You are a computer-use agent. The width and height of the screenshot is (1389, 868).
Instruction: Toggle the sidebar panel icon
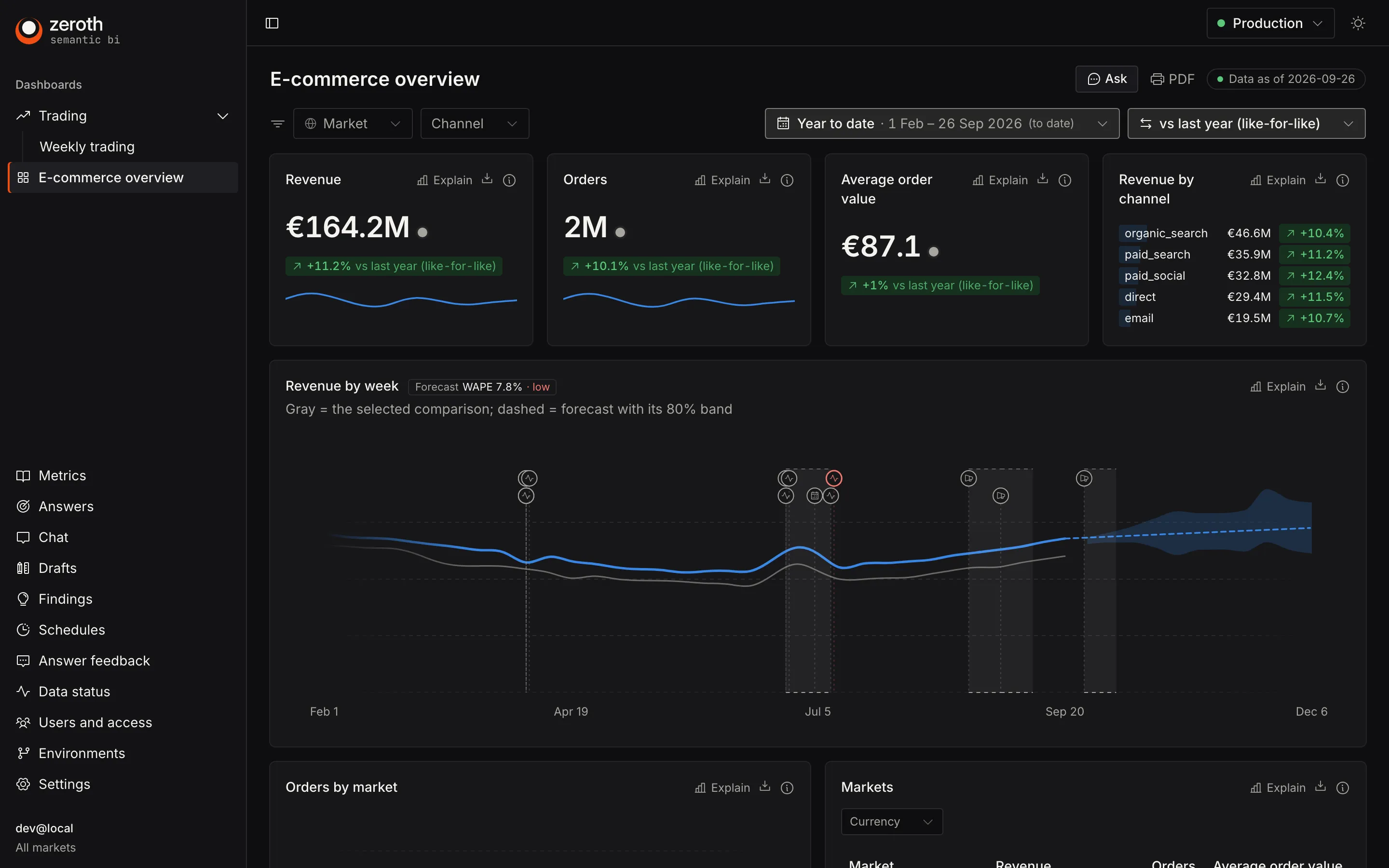tap(272, 23)
